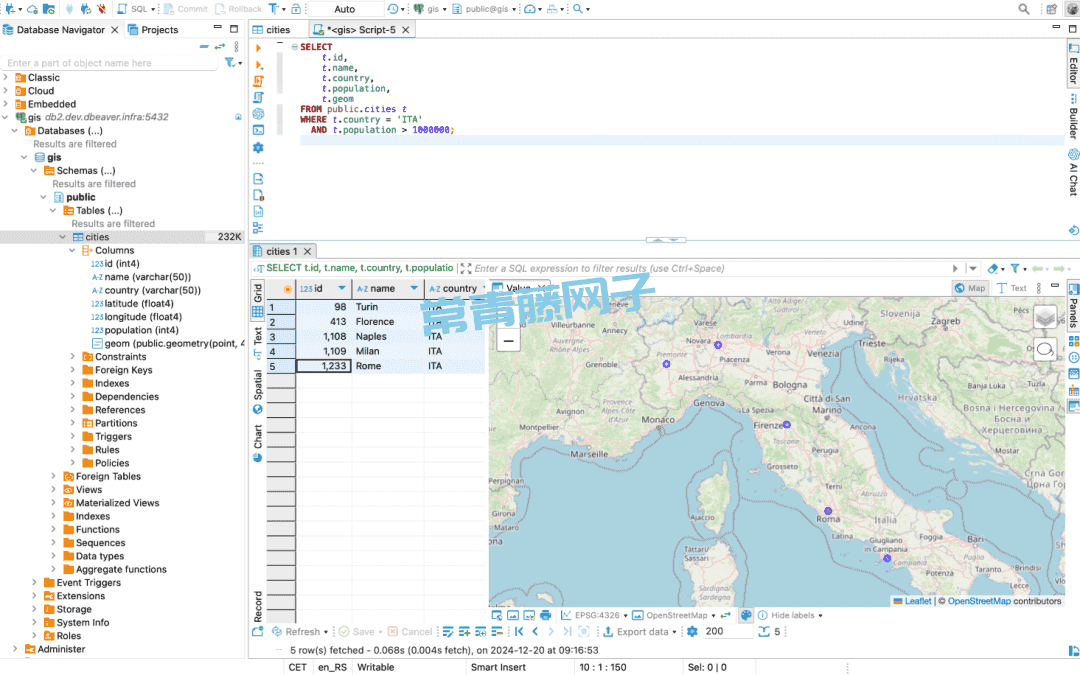Switch to the Projects tab

pyautogui.click(x=153, y=30)
